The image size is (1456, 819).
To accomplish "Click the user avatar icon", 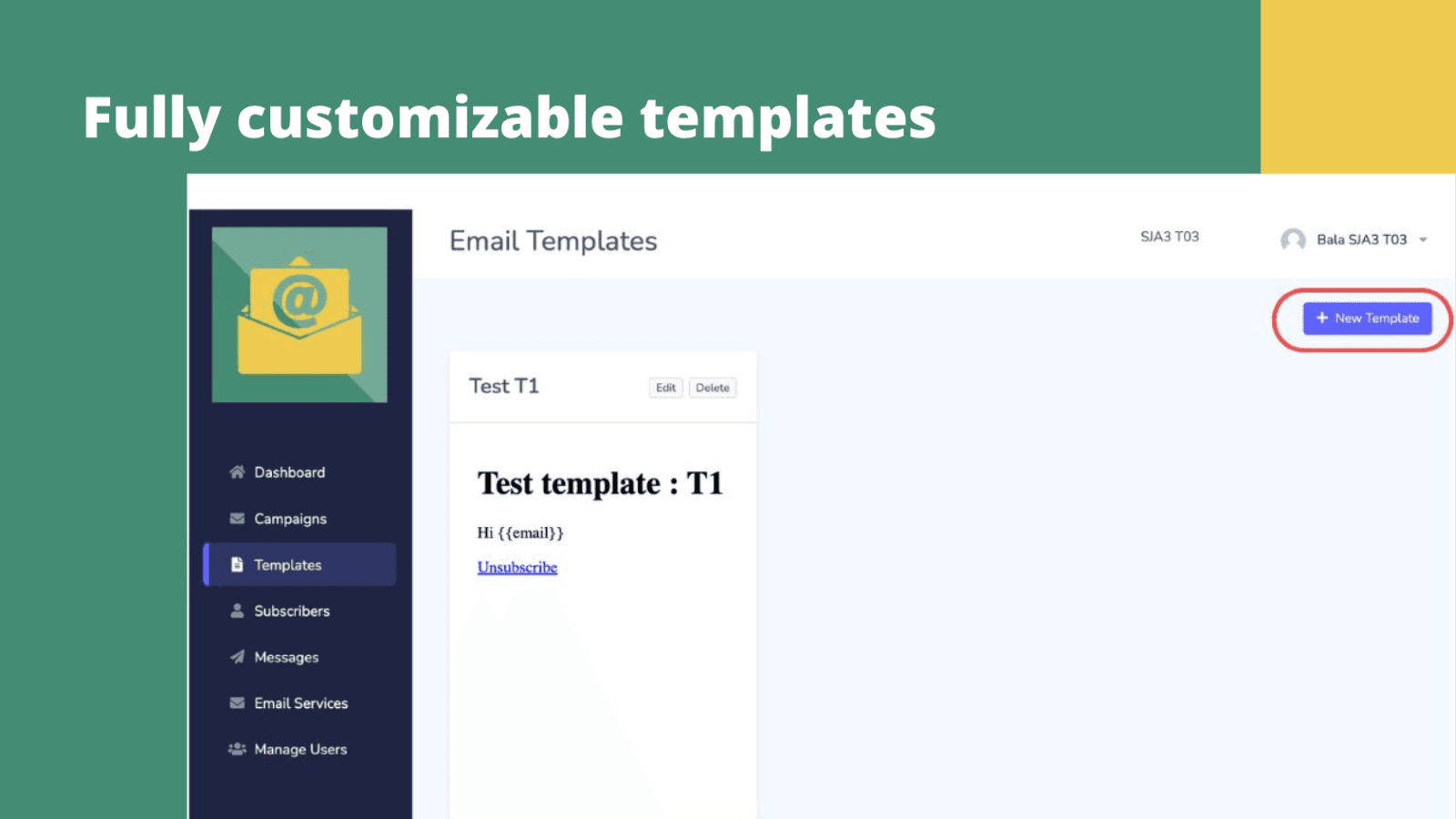I will click(x=1292, y=239).
